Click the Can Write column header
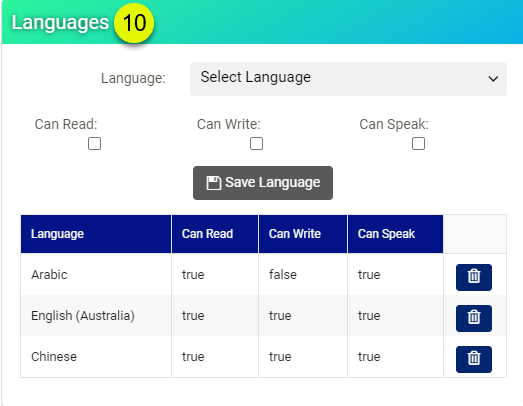523x406 pixels. pos(303,234)
